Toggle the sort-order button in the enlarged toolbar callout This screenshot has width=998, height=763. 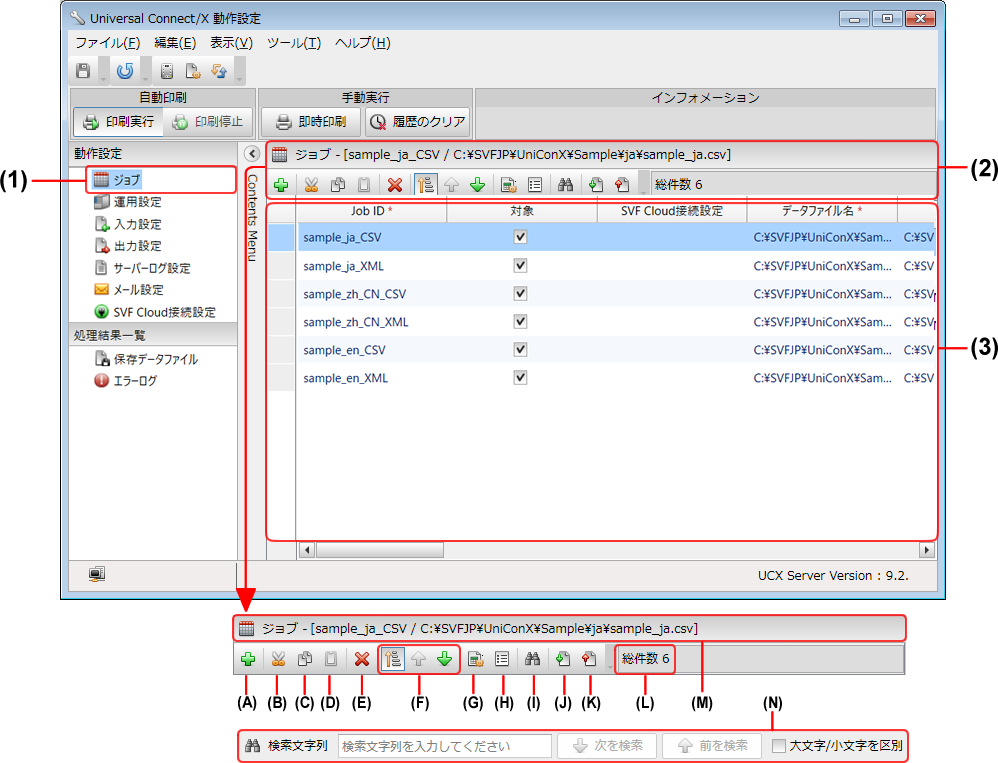(x=393, y=659)
